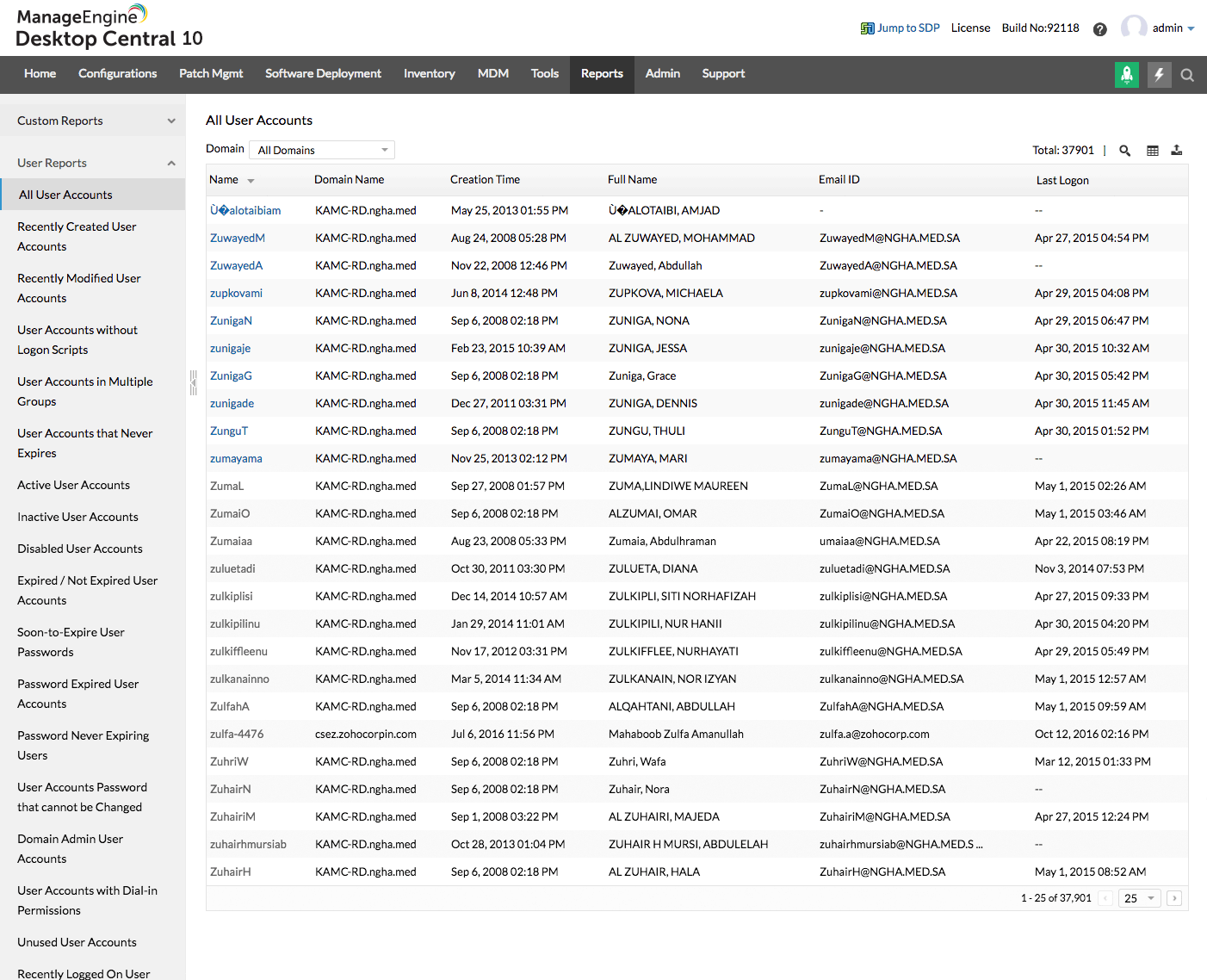Open Password Never Expiring Users report

pyautogui.click(x=84, y=746)
